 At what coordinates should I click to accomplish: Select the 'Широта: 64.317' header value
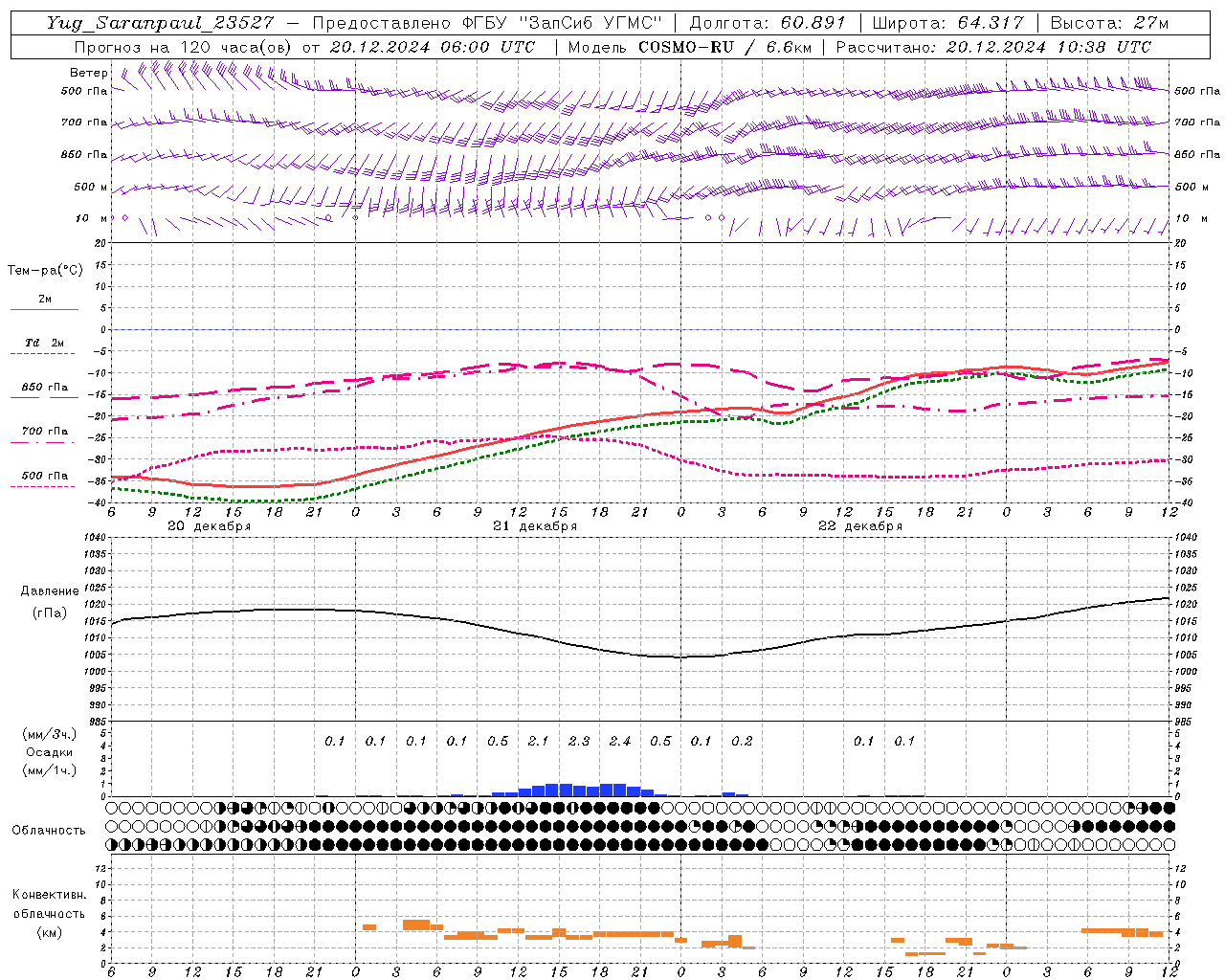(947, 23)
